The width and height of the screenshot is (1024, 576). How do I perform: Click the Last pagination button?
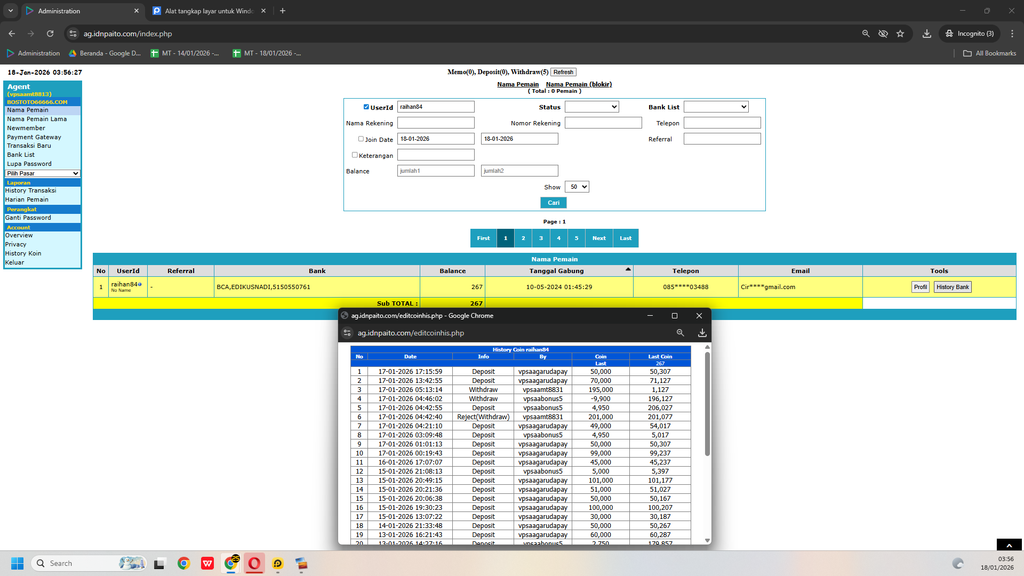pos(626,238)
